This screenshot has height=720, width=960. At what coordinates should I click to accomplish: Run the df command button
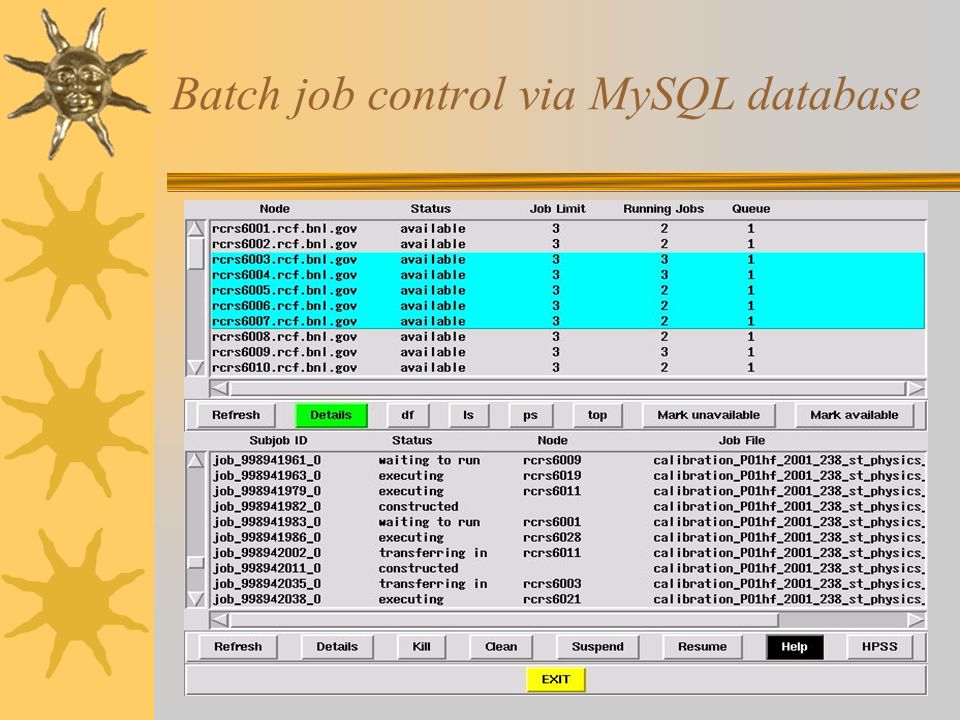point(408,415)
